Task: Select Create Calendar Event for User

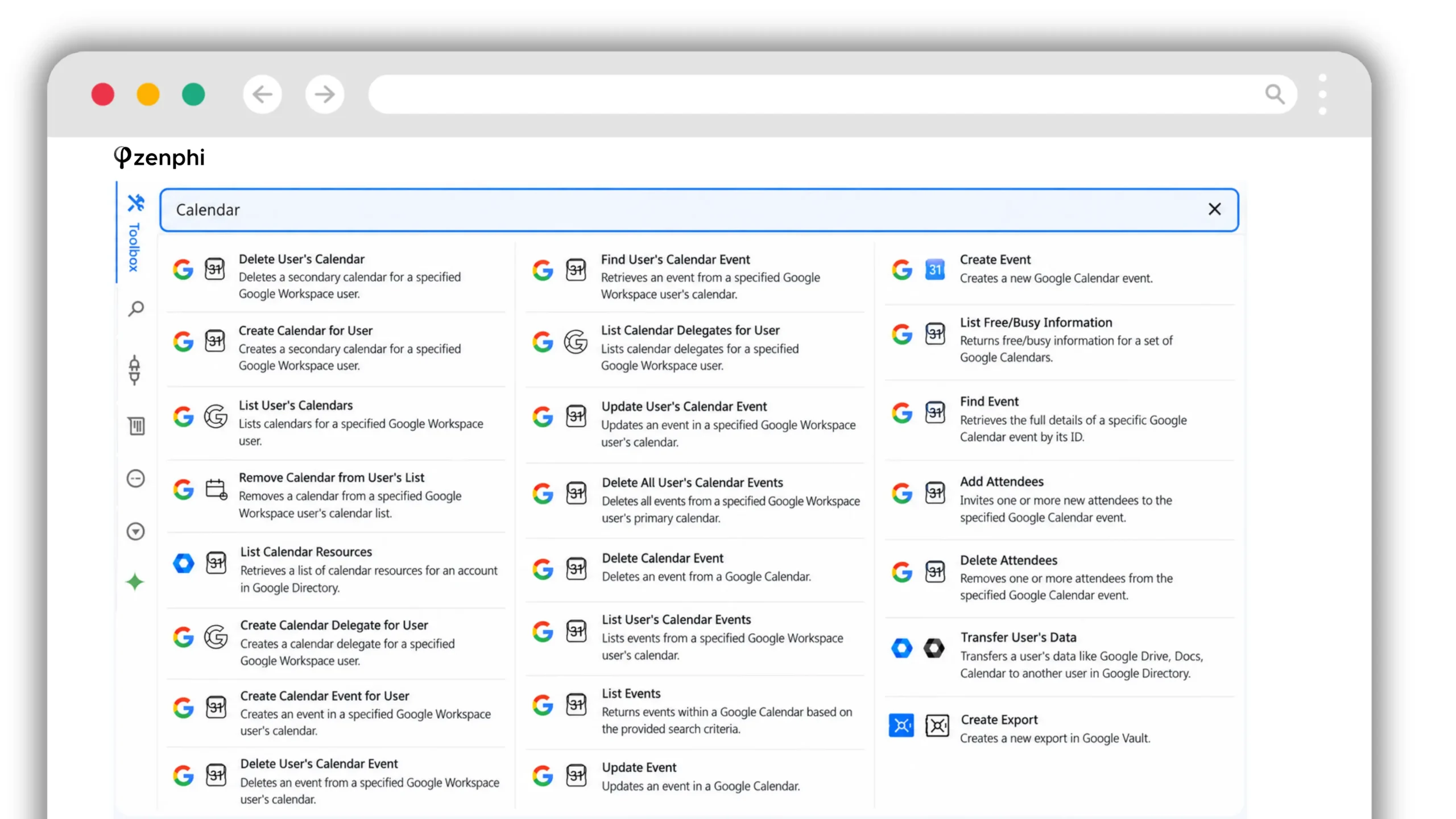Action: [x=336, y=713]
